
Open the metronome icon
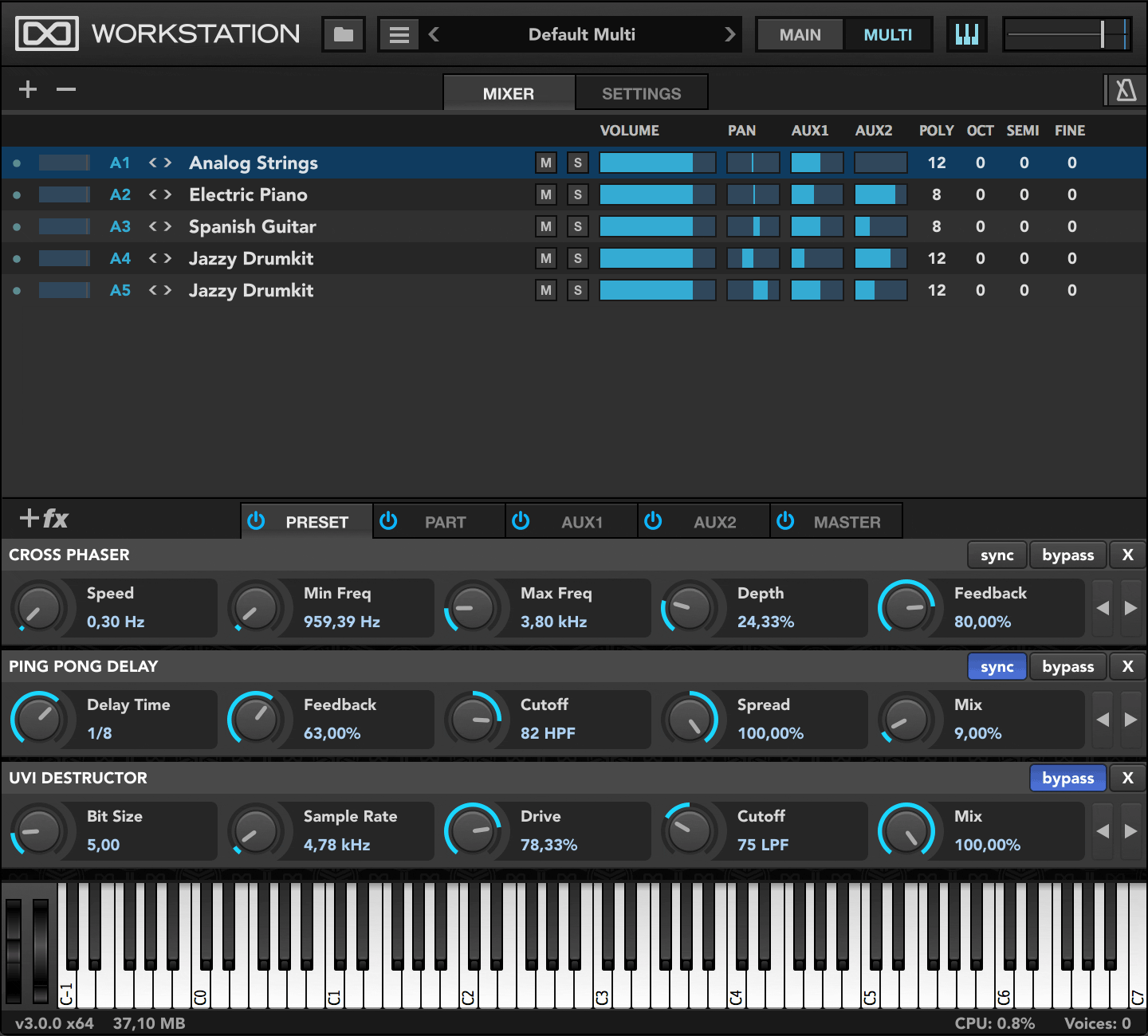click(1126, 90)
